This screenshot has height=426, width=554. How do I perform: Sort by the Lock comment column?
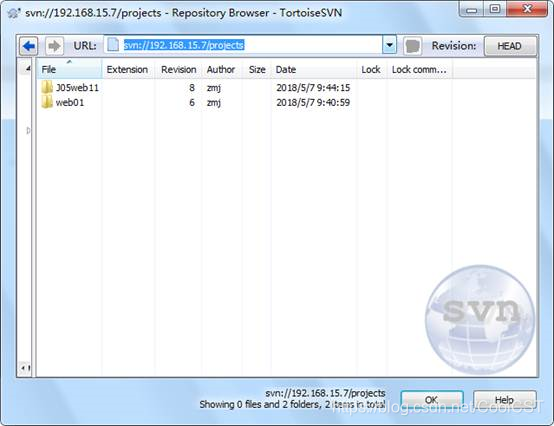click(419, 69)
